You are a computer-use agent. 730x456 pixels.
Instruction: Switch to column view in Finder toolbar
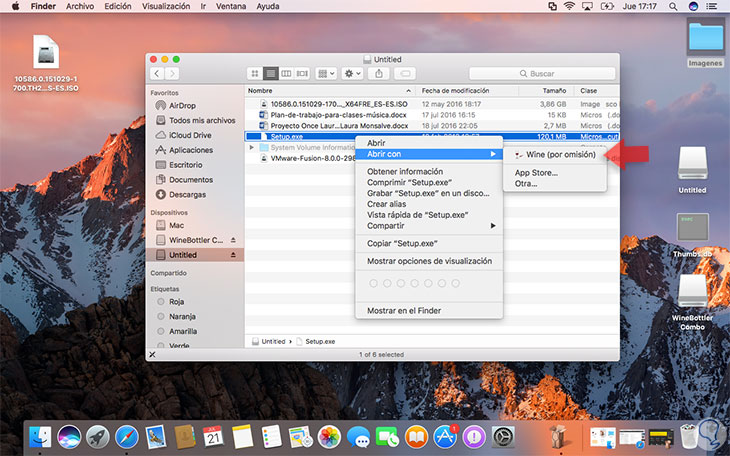tap(286, 74)
